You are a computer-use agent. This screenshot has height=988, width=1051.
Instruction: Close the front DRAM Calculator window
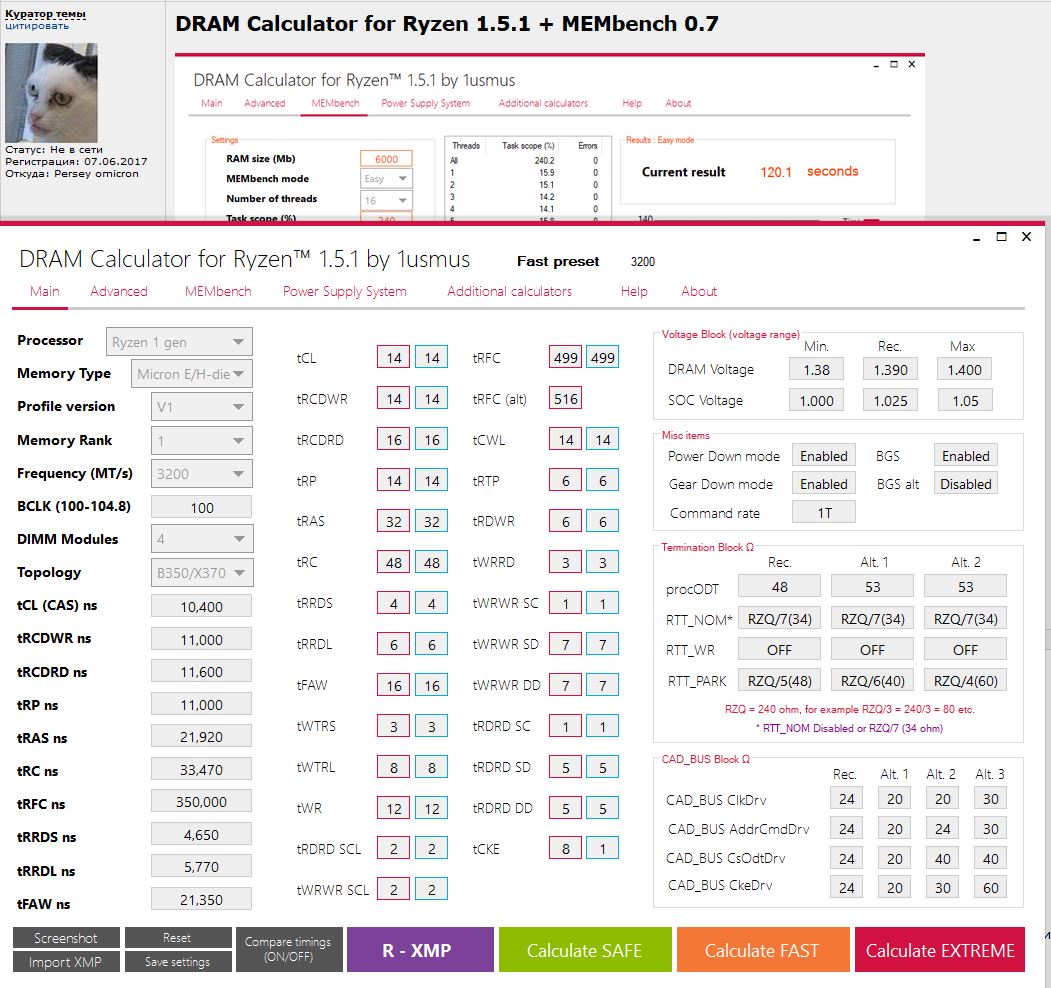tap(1026, 237)
